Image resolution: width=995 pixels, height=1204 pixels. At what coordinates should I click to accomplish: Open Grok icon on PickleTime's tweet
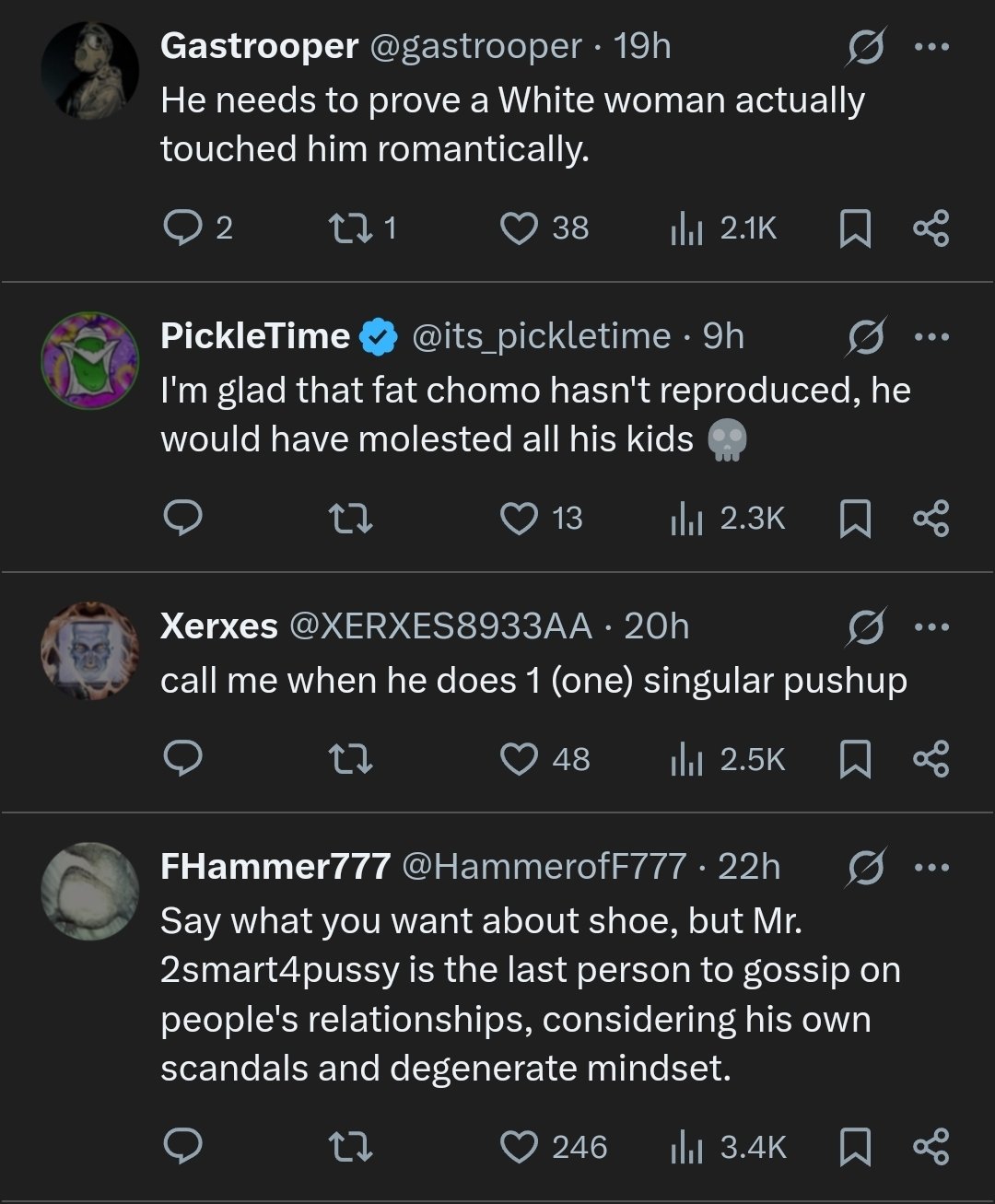(x=867, y=336)
